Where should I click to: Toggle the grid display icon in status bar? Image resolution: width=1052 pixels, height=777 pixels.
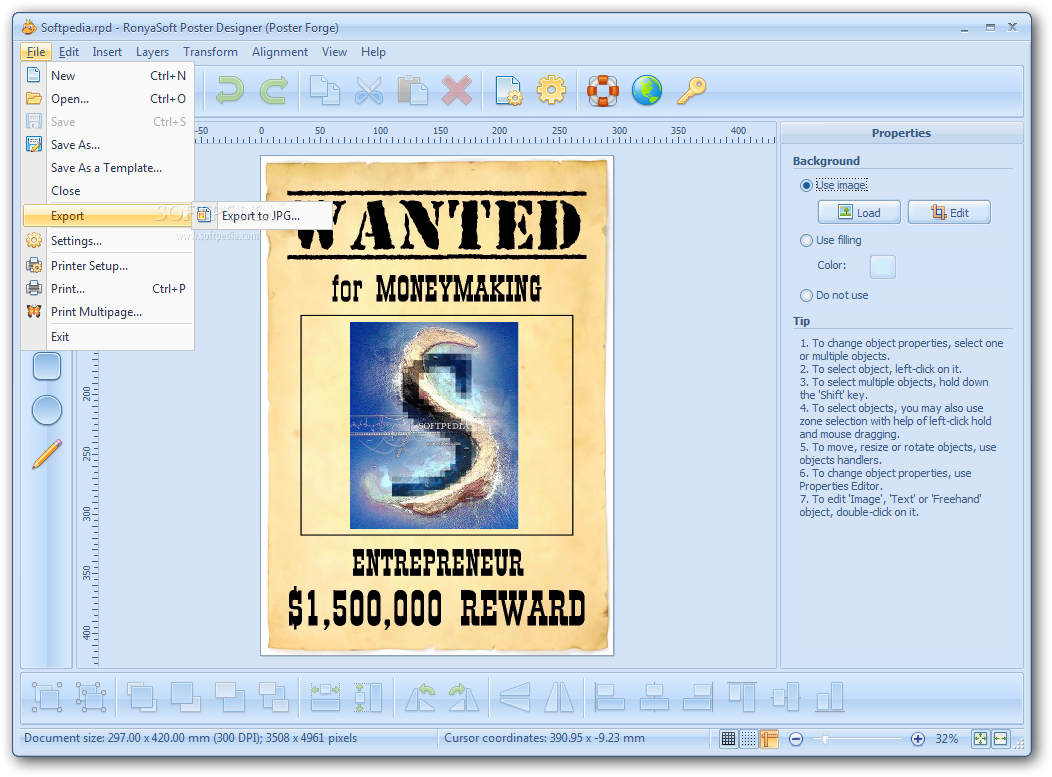pos(729,739)
